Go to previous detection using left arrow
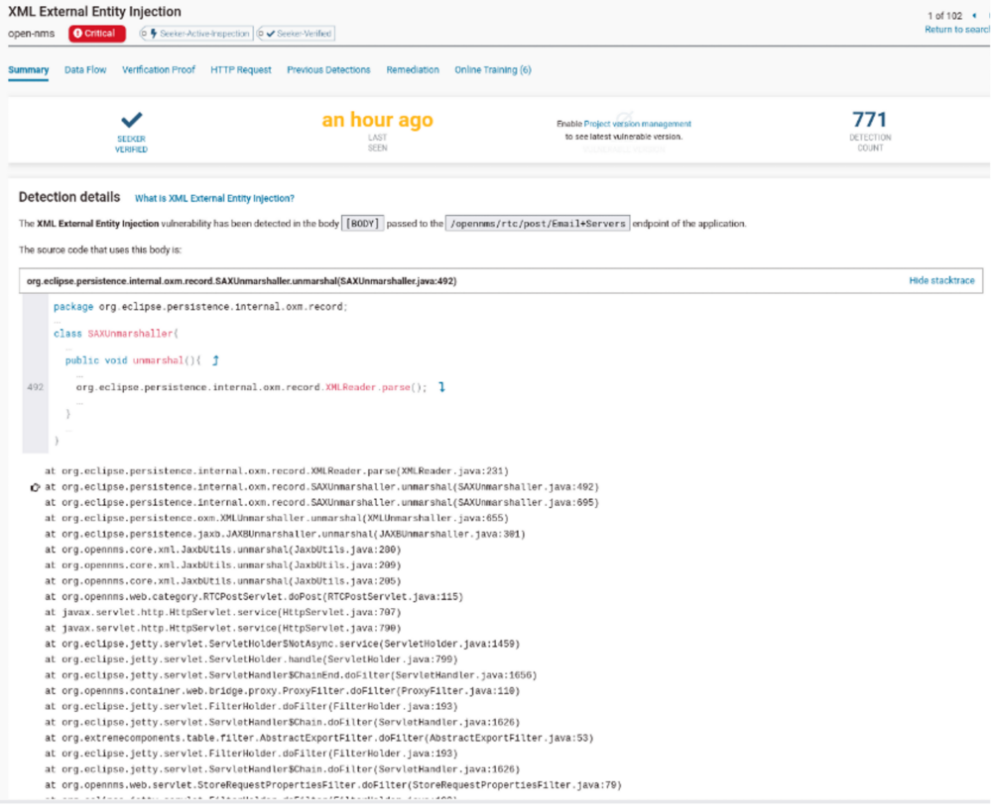 pyautogui.click(x=974, y=15)
